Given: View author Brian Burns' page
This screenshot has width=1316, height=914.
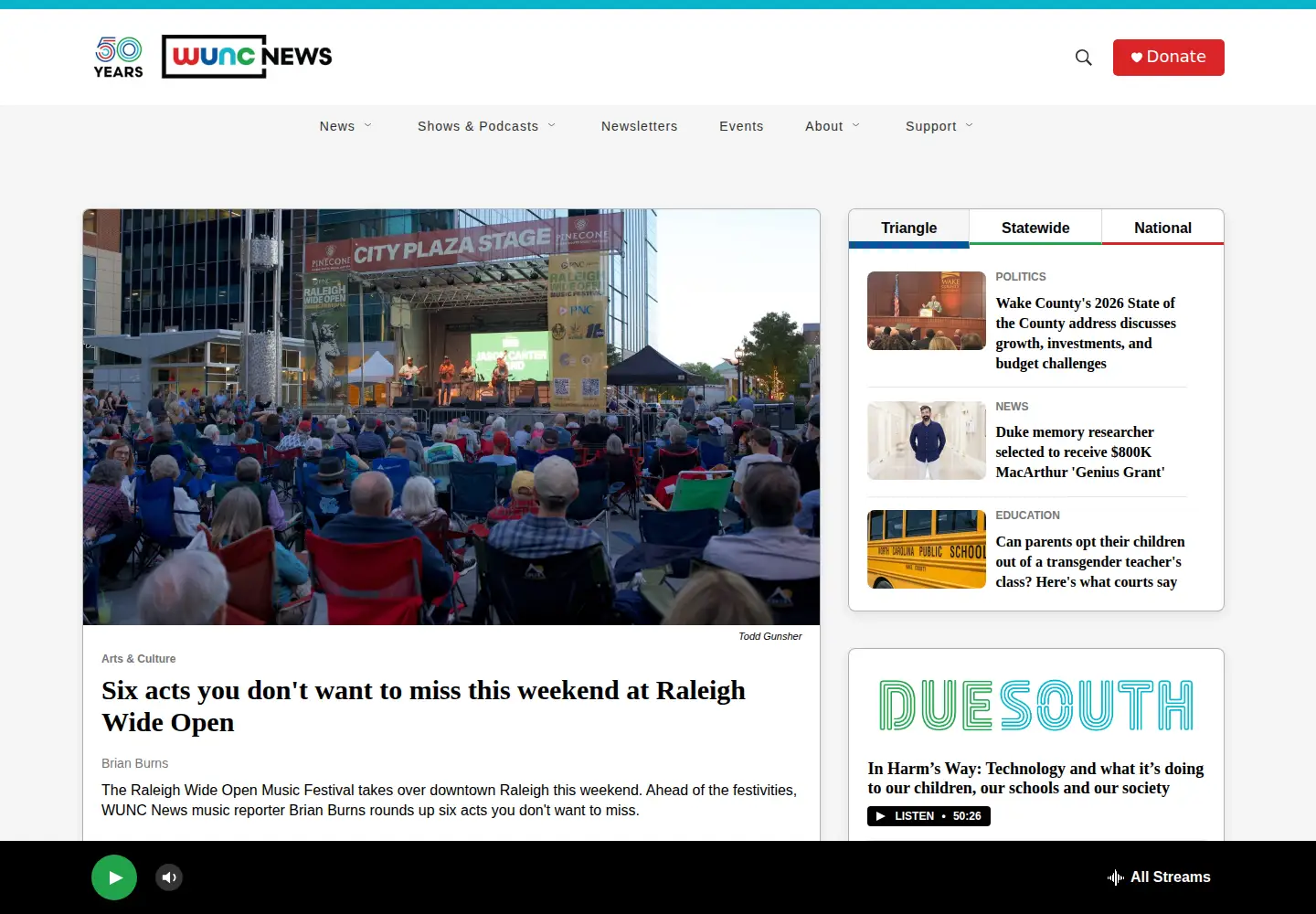Looking at the screenshot, I should pos(135,763).
